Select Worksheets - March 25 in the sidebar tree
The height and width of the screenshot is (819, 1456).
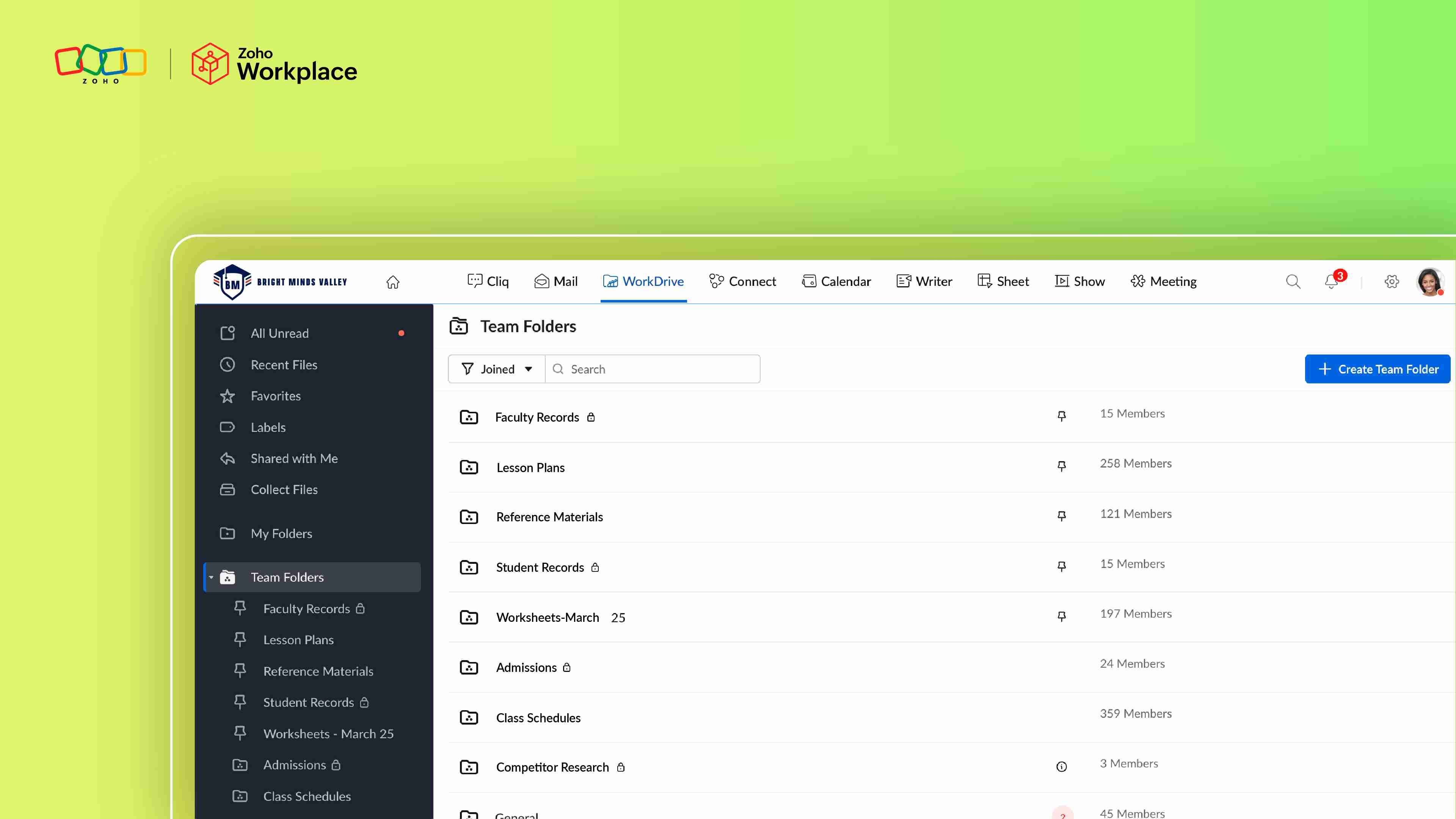pyautogui.click(x=328, y=734)
